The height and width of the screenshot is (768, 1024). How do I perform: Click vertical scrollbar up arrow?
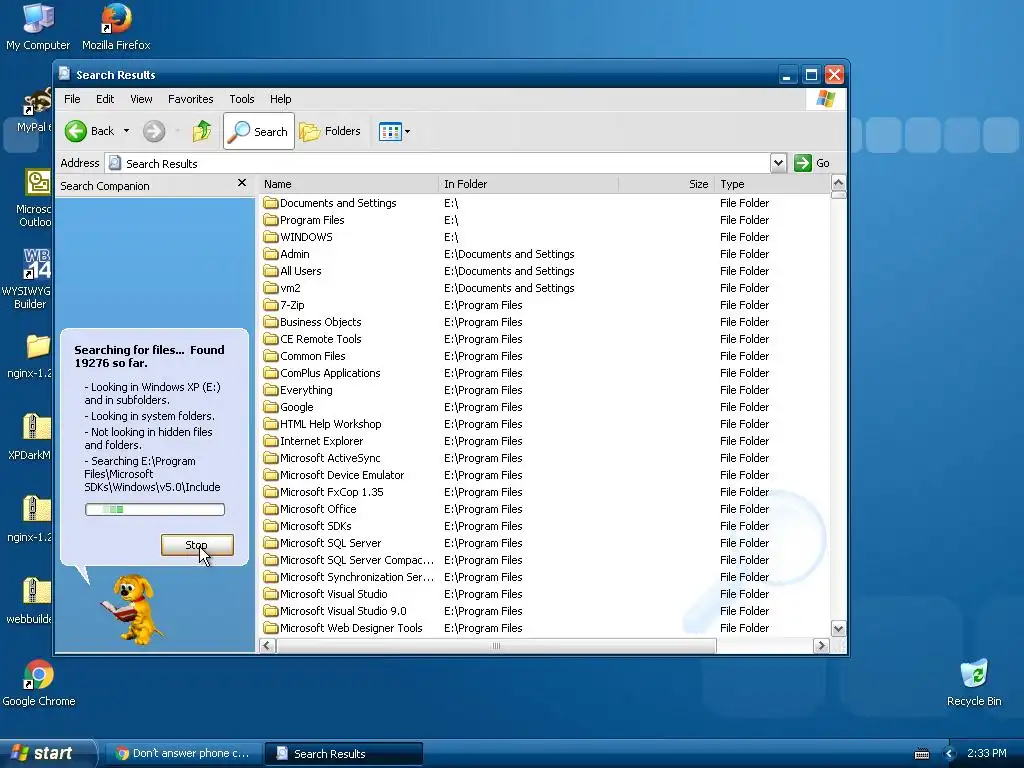(x=839, y=183)
